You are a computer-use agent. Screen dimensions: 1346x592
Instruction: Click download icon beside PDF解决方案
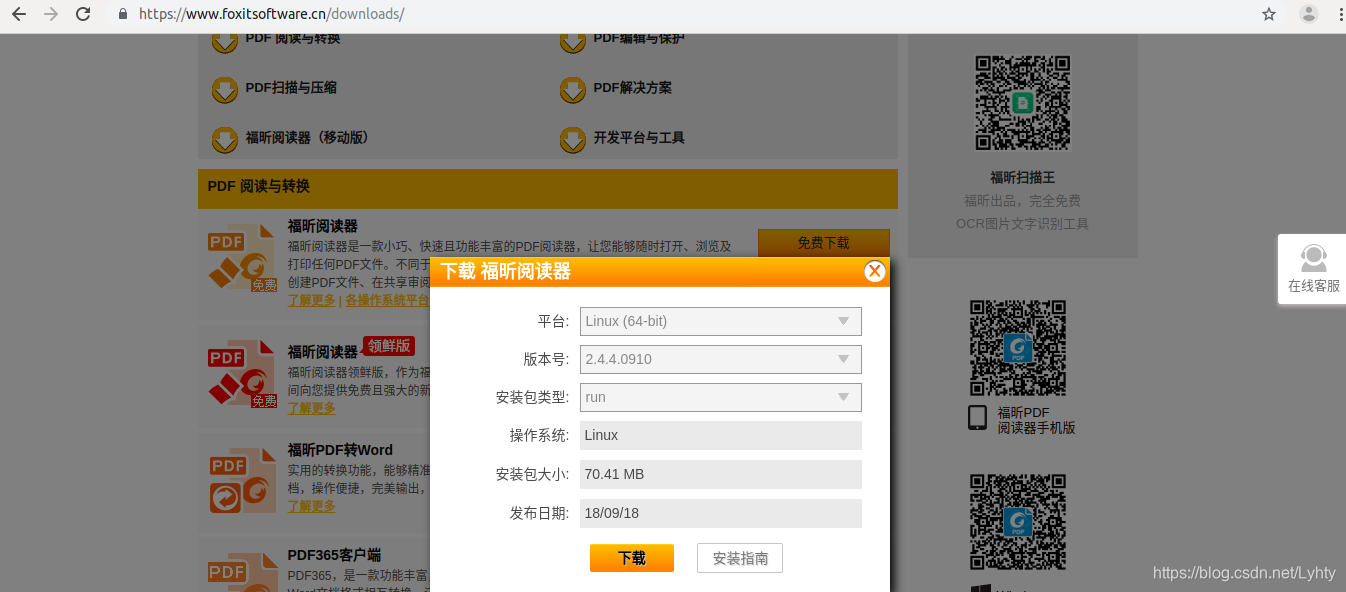point(572,89)
